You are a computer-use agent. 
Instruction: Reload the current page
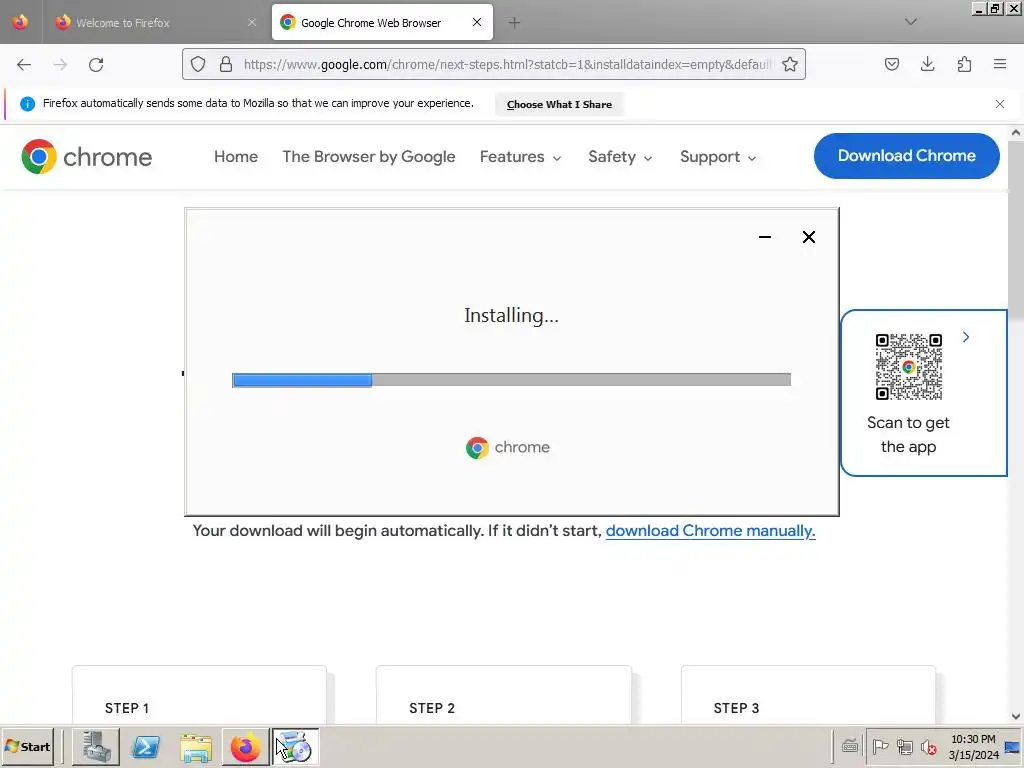[96, 65]
